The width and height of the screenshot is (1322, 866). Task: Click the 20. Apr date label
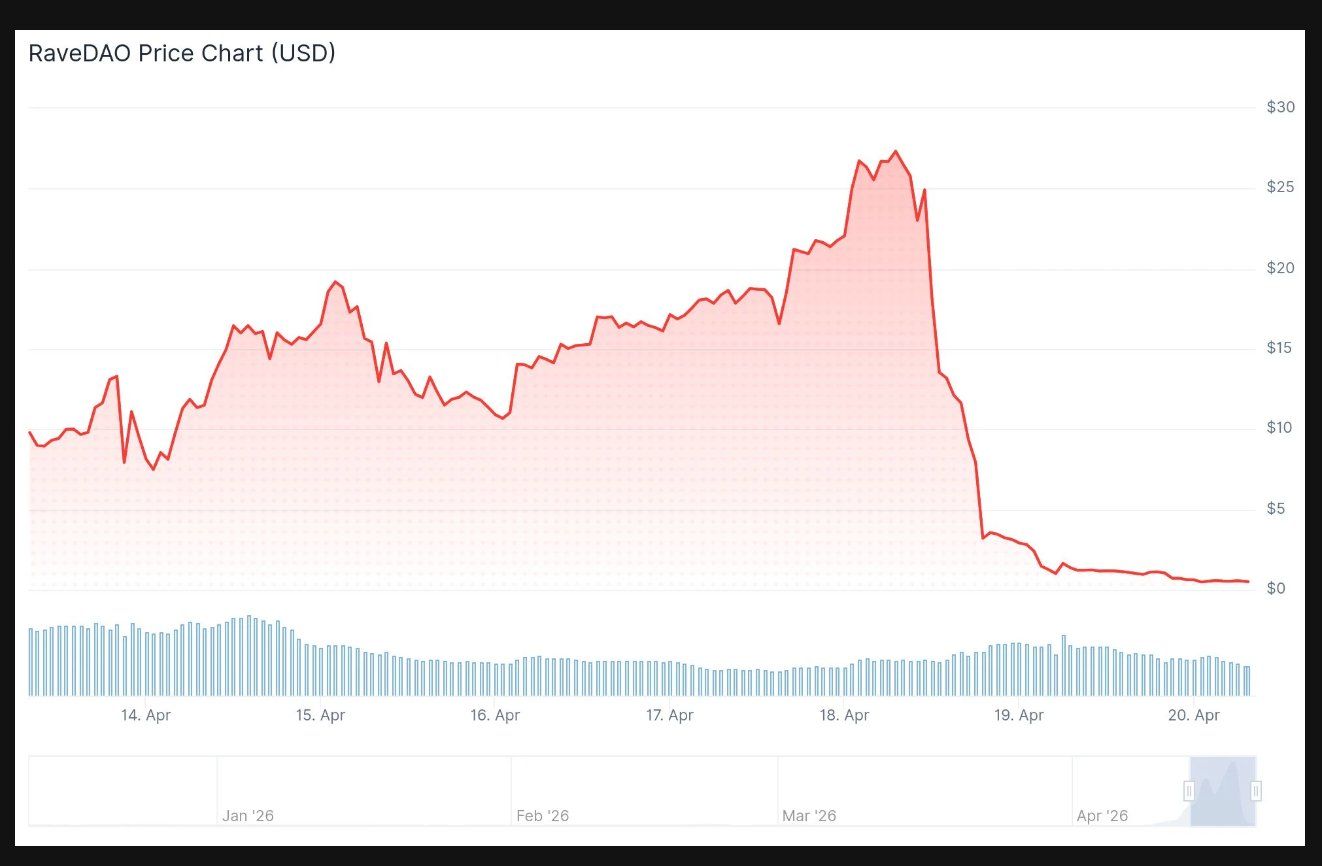tap(1194, 715)
